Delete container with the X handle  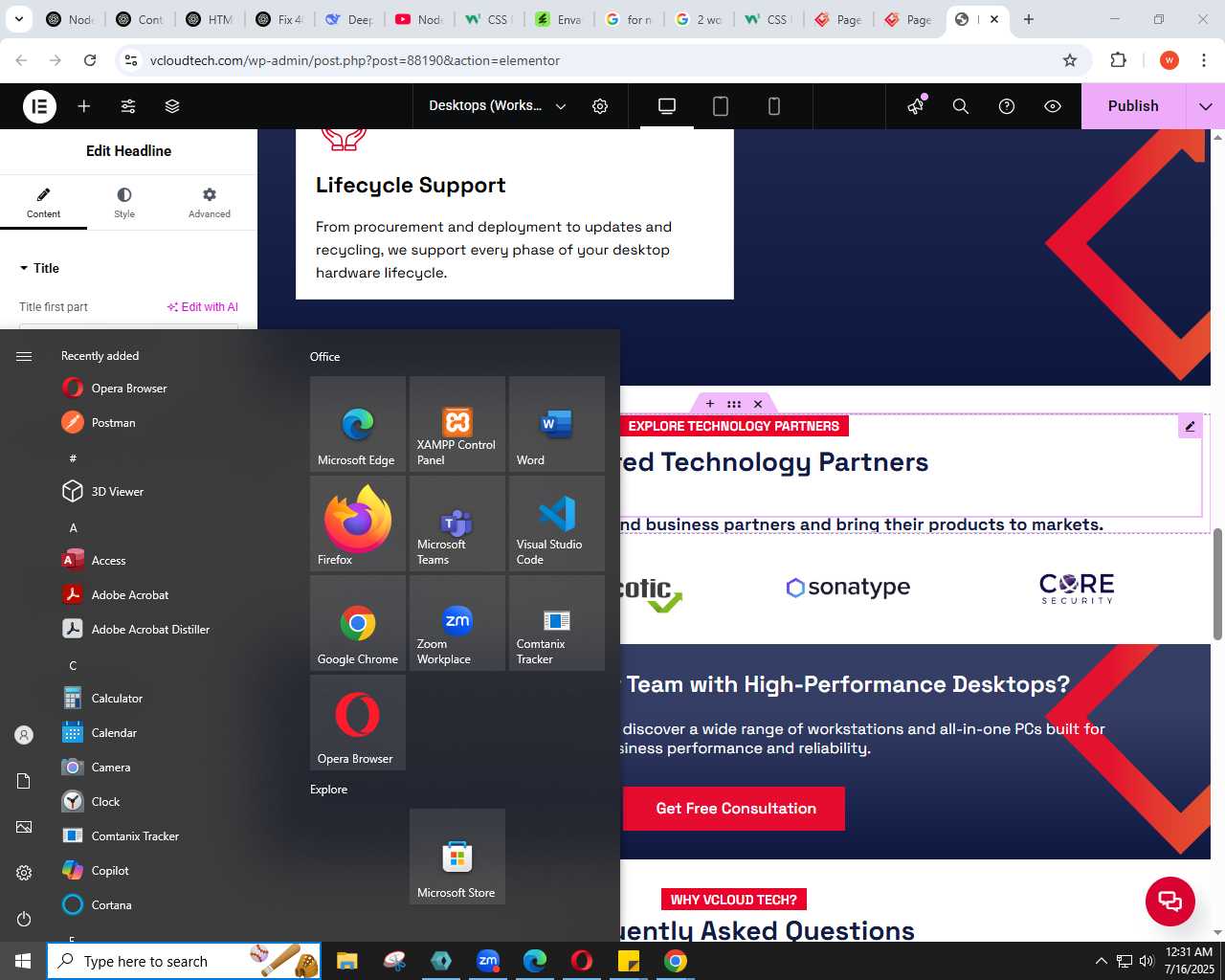click(x=758, y=404)
